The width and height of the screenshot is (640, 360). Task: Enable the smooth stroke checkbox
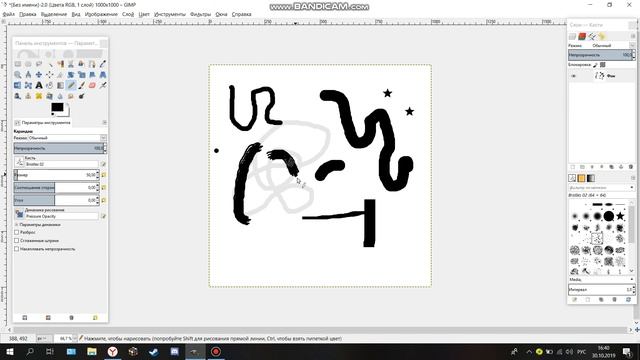point(17,241)
